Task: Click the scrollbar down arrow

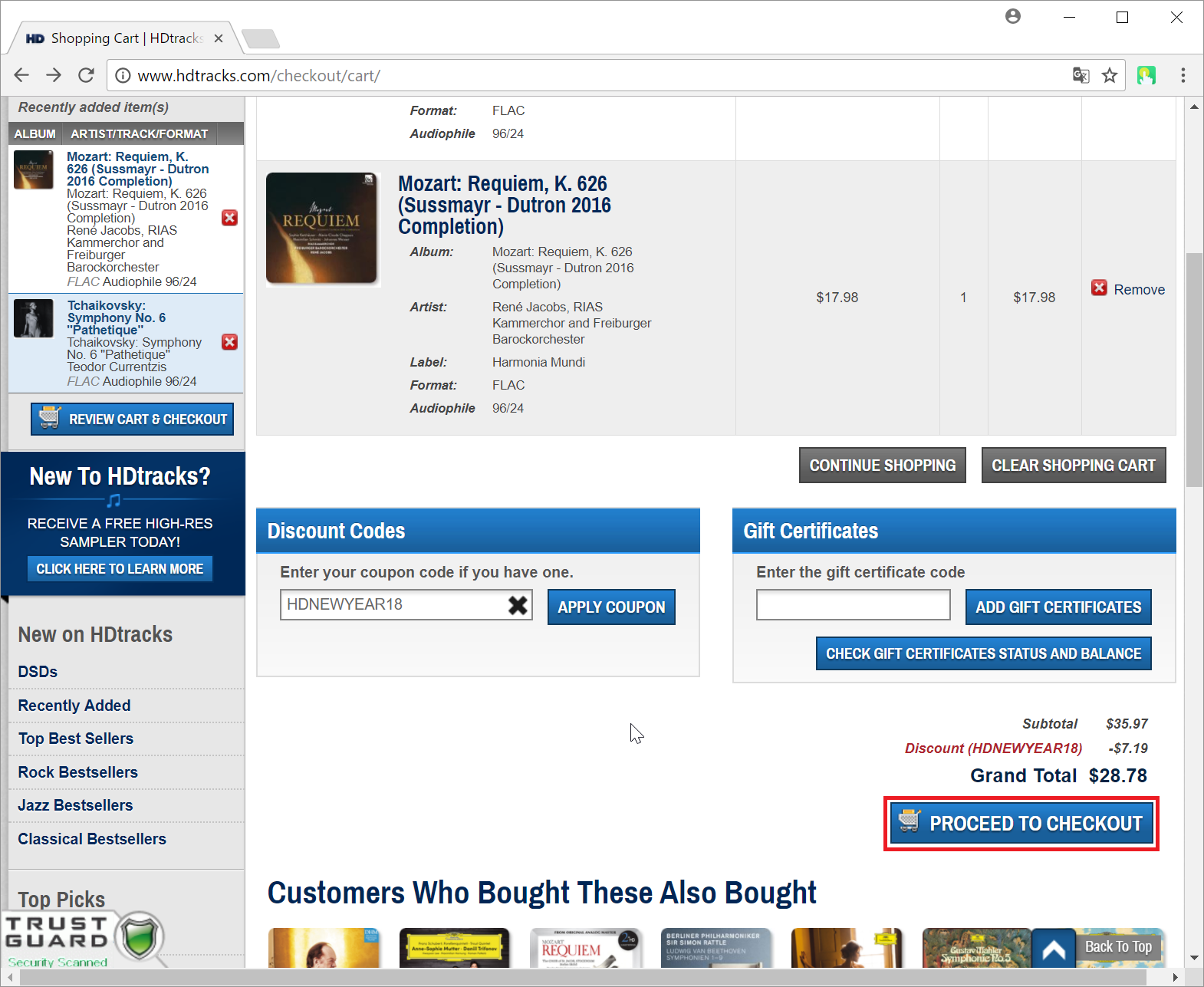Action: point(1194,958)
